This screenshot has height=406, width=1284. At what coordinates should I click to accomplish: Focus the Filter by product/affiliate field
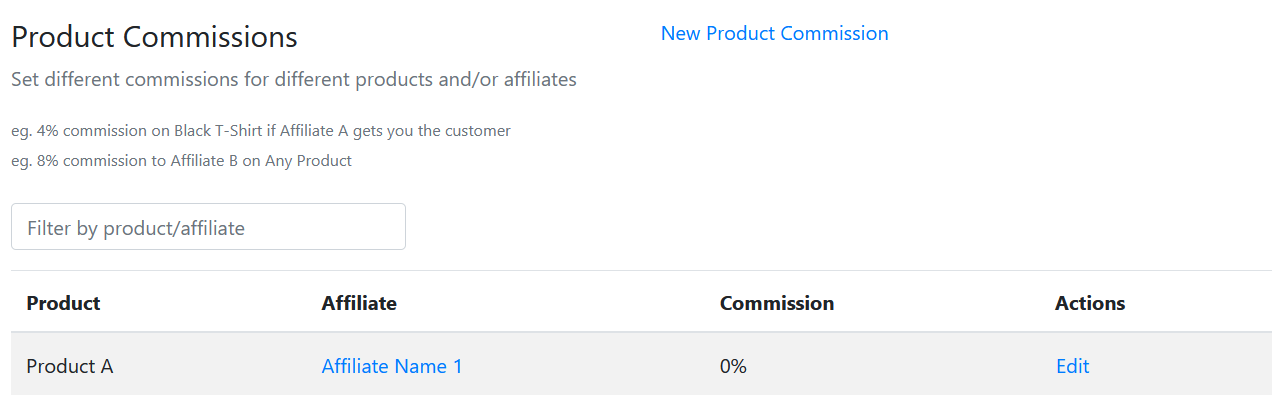208,227
